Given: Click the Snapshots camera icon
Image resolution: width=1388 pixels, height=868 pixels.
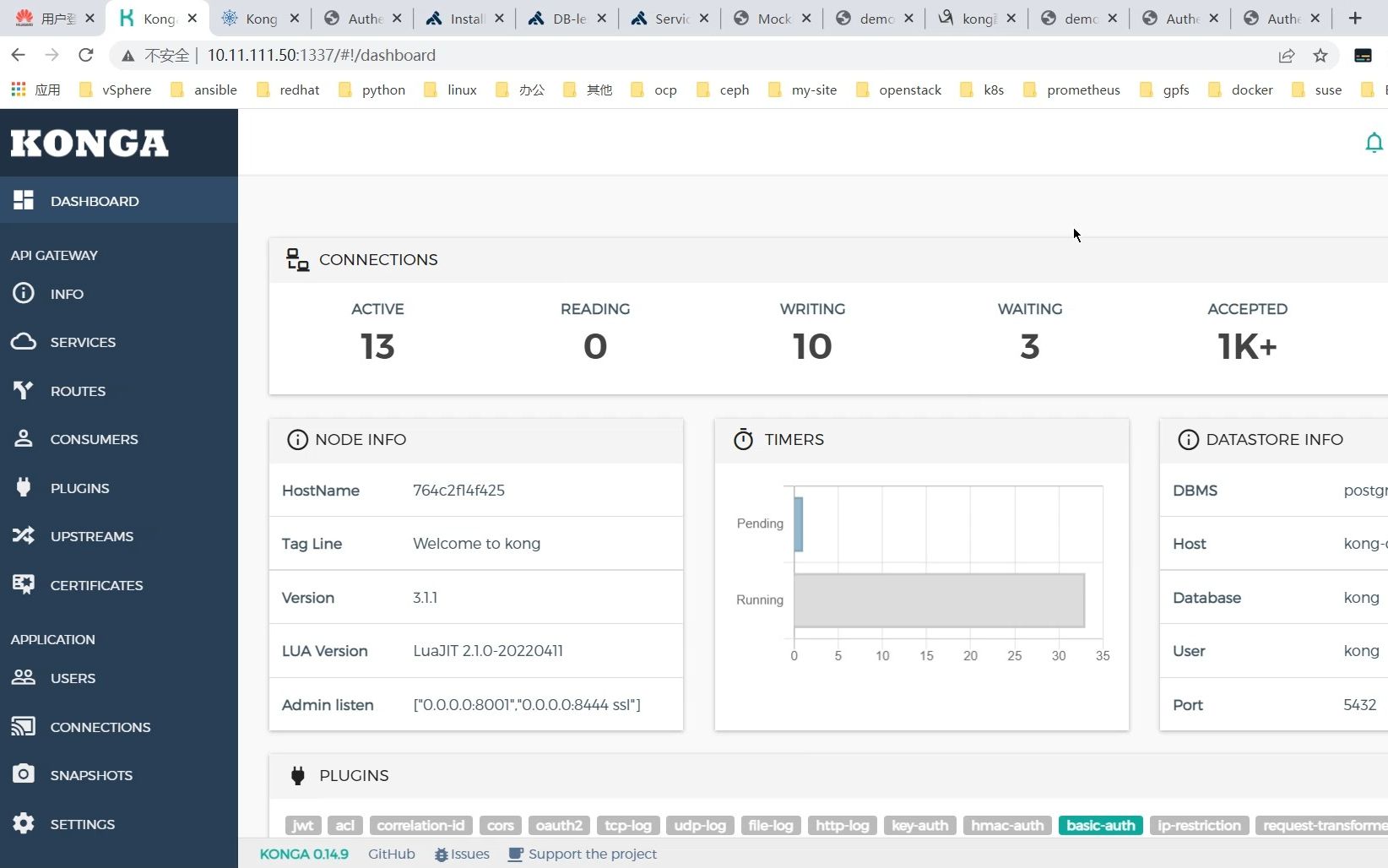Looking at the screenshot, I should coord(24,774).
